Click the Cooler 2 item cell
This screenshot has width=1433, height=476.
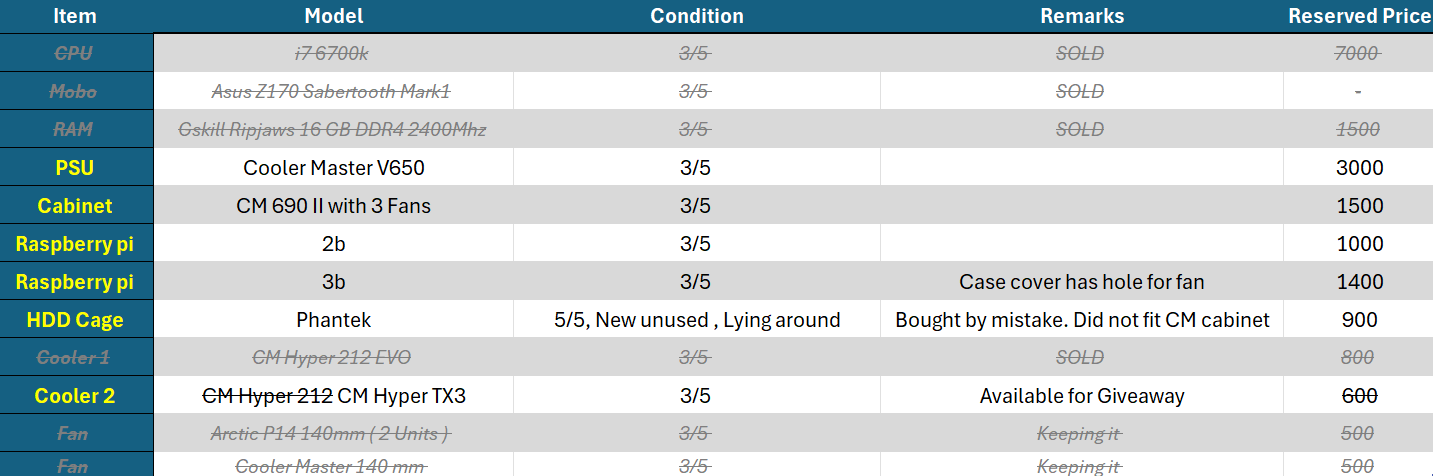[x=75, y=396]
